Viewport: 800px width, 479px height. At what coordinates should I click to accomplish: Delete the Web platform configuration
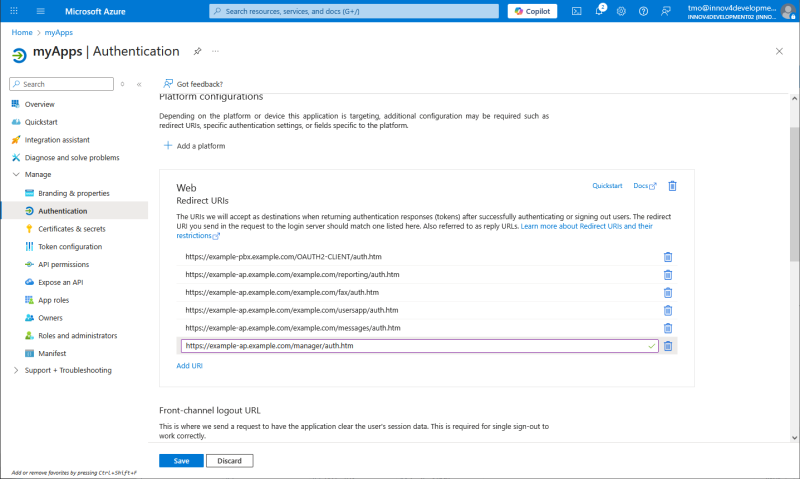672,186
